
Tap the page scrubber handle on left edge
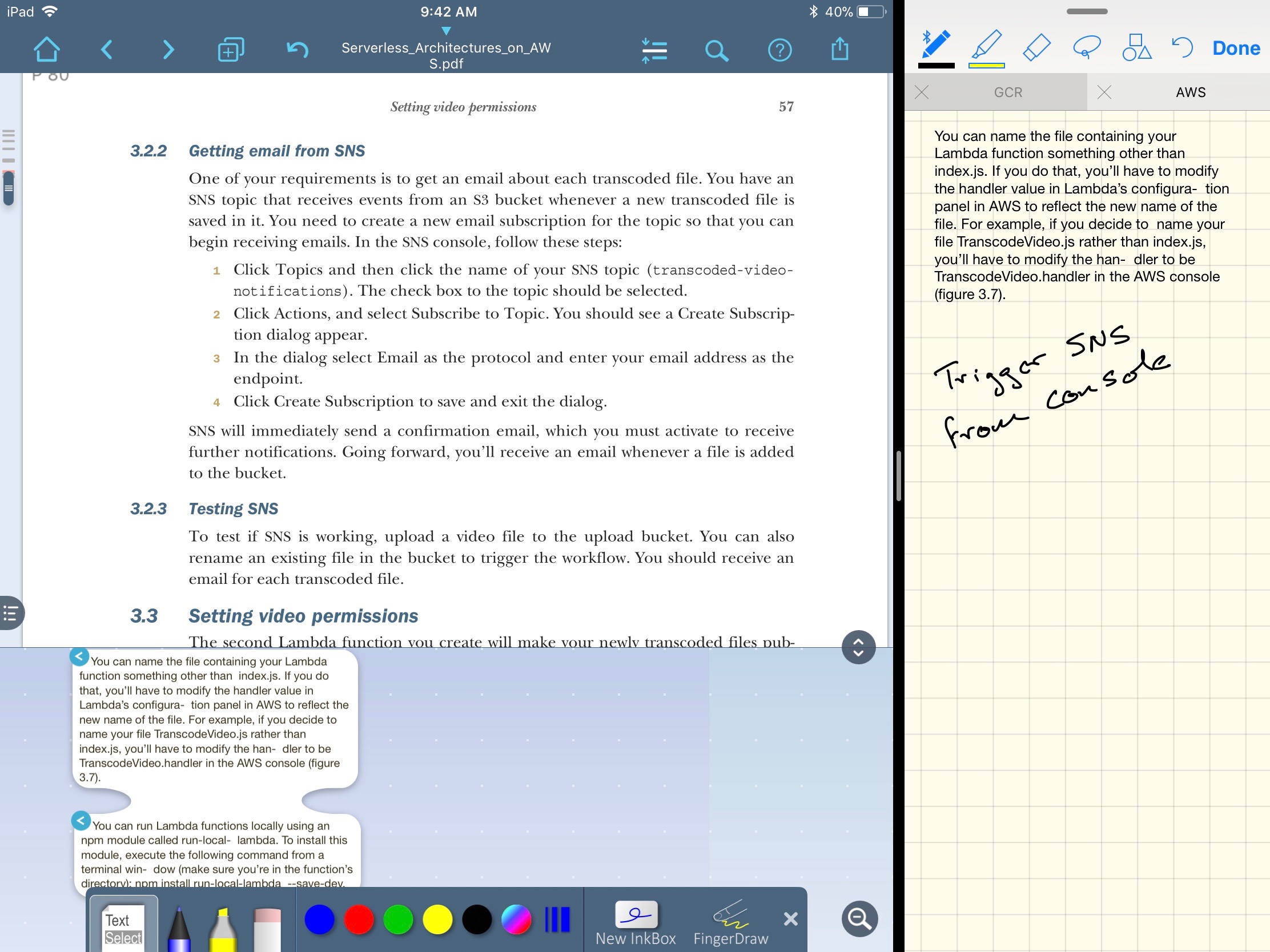tap(8, 188)
